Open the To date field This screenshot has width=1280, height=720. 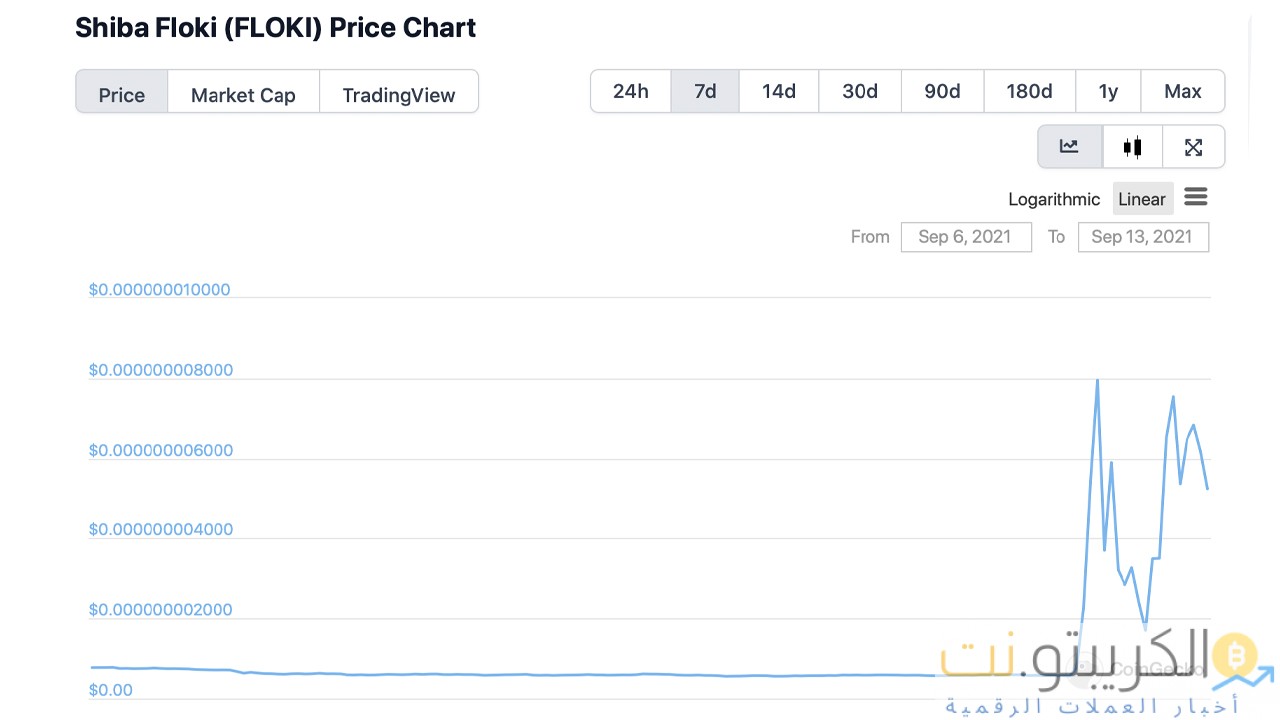[1142, 237]
